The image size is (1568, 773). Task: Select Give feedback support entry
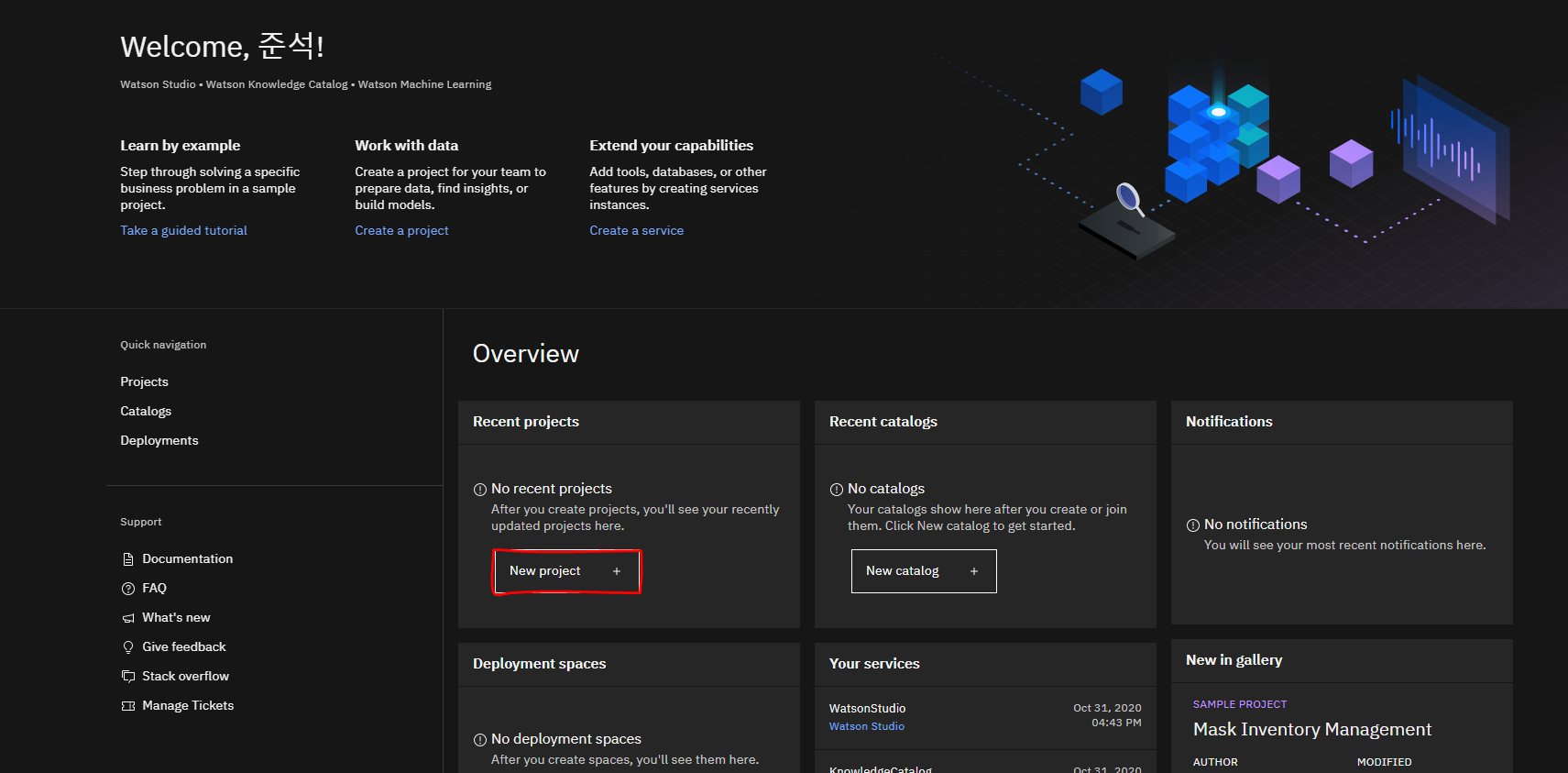(x=184, y=646)
